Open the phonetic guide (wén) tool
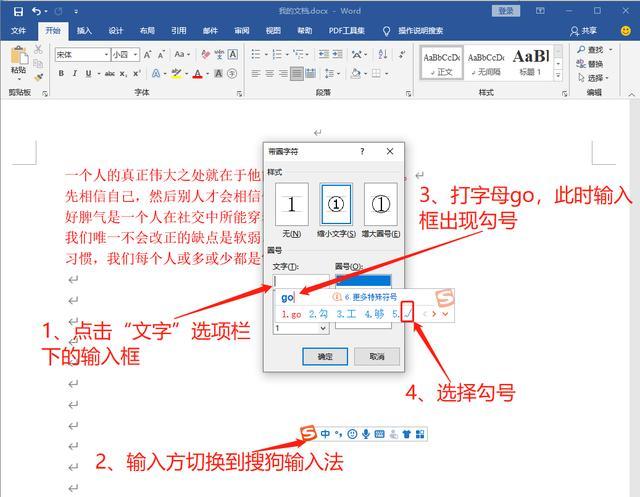 pyautogui.click(x=219, y=54)
